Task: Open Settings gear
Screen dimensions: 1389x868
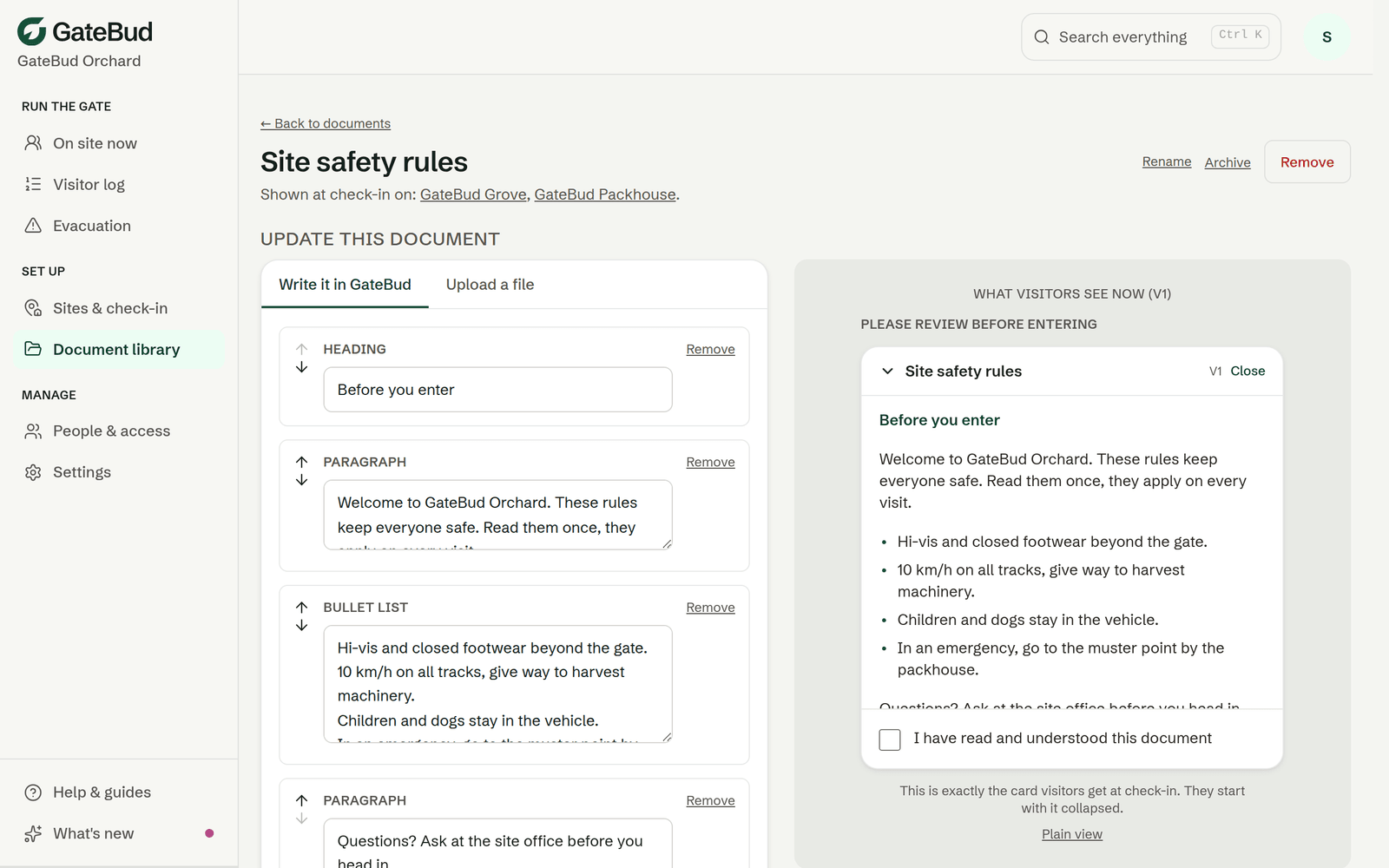Action: [x=119, y=472]
